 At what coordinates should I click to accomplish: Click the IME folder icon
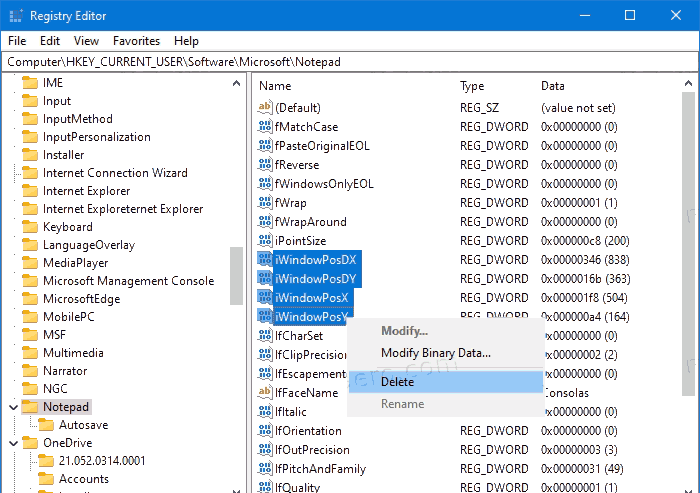[30, 83]
